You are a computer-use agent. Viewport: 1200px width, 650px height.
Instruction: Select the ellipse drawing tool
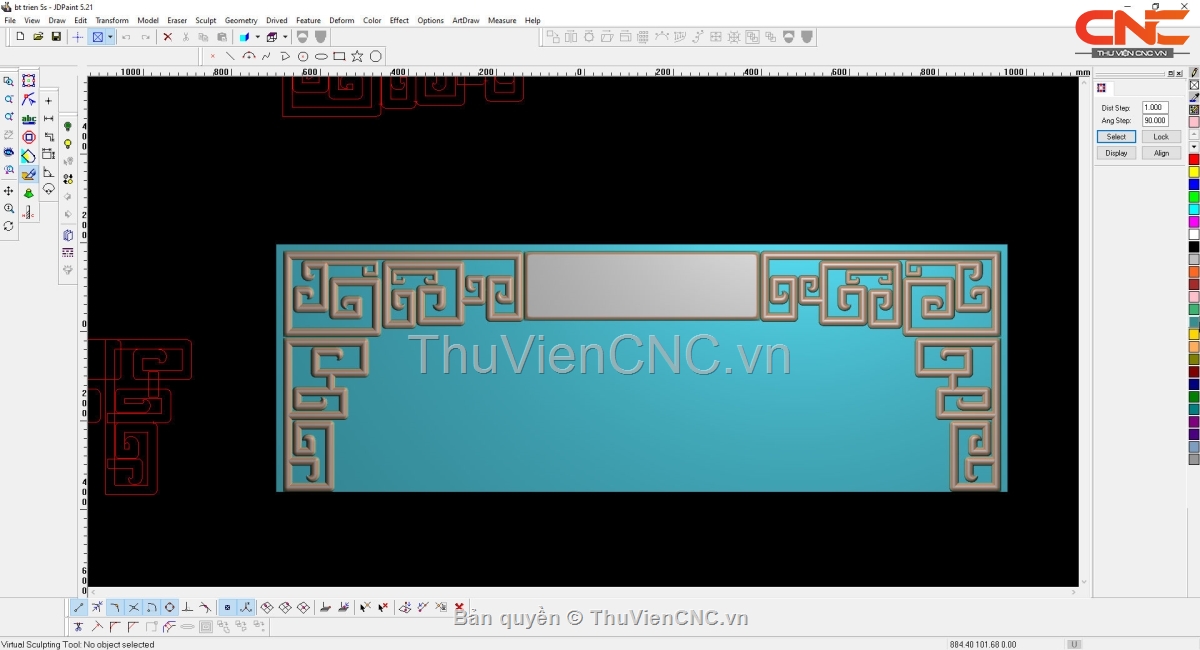pos(321,56)
